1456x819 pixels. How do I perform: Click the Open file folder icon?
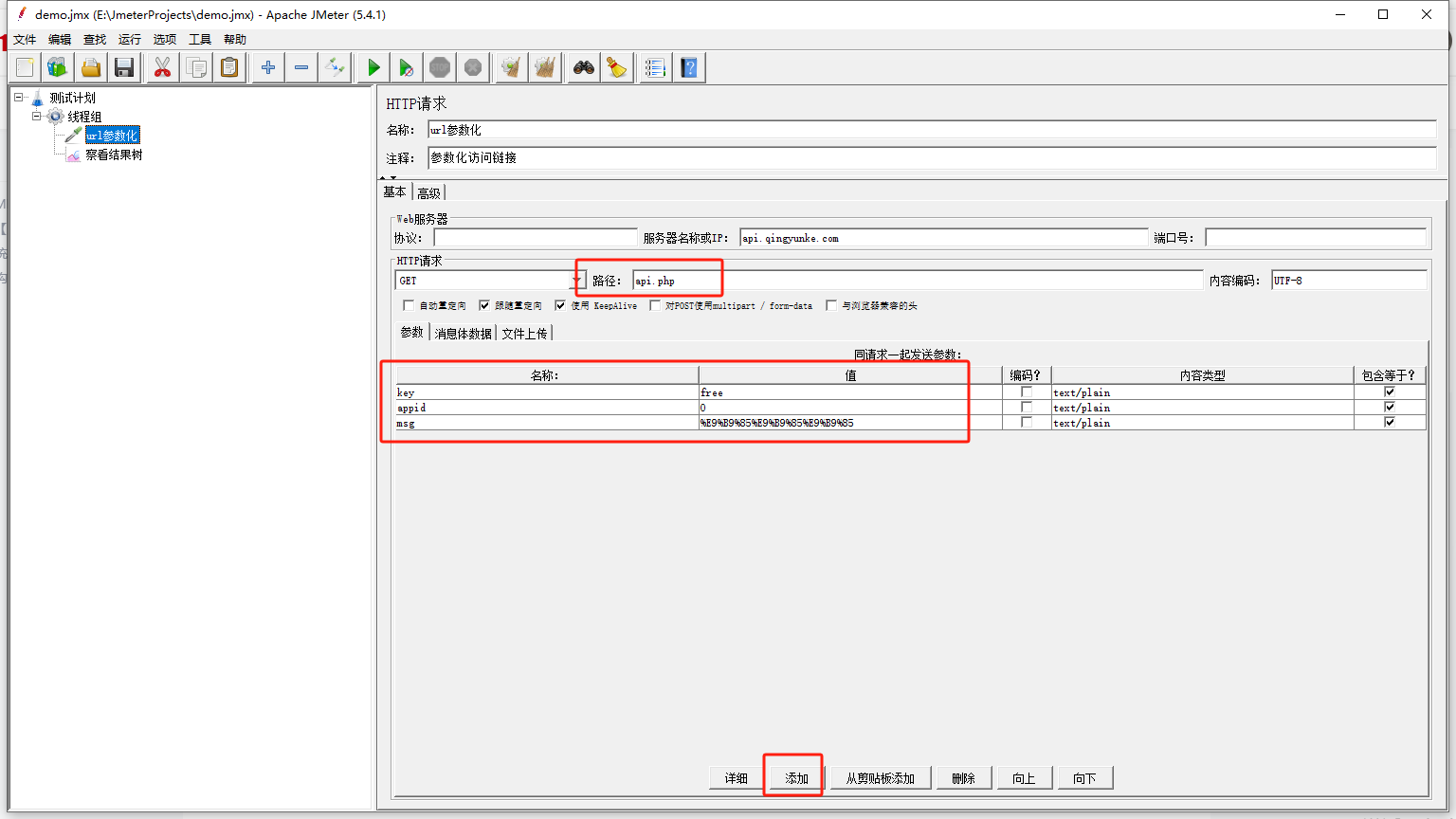(x=91, y=67)
